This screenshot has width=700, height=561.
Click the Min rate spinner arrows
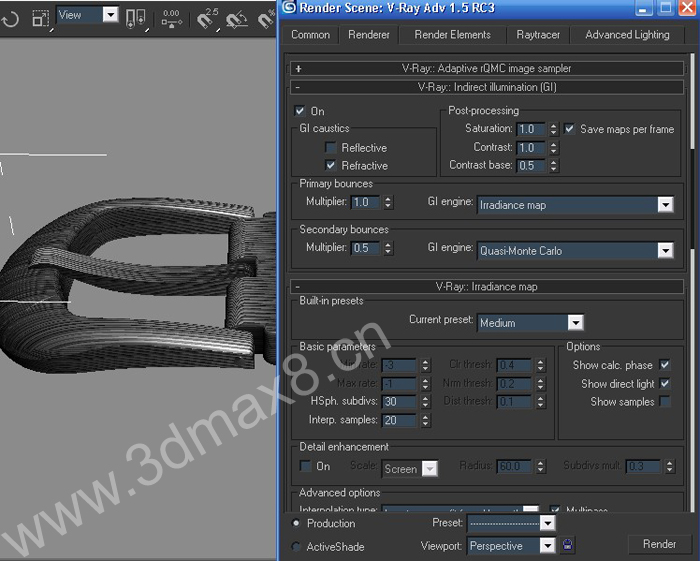[425, 365]
